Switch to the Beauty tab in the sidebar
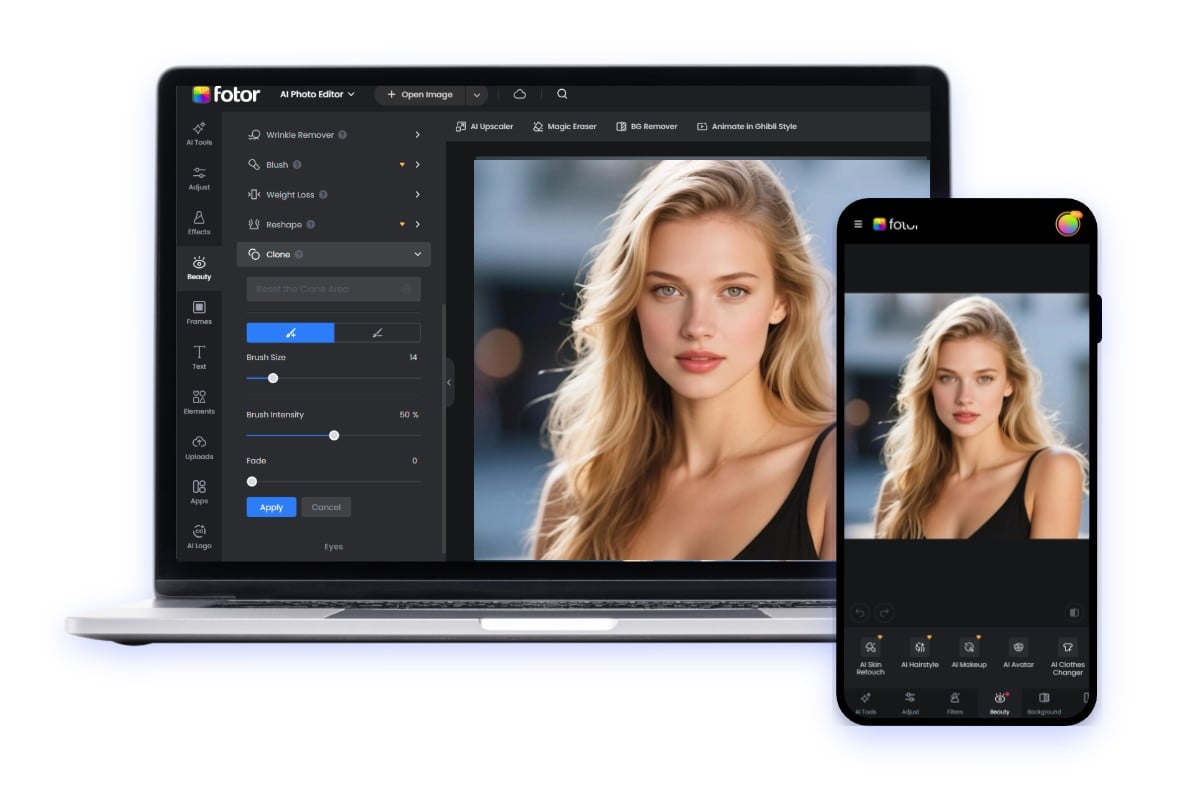 [199, 266]
